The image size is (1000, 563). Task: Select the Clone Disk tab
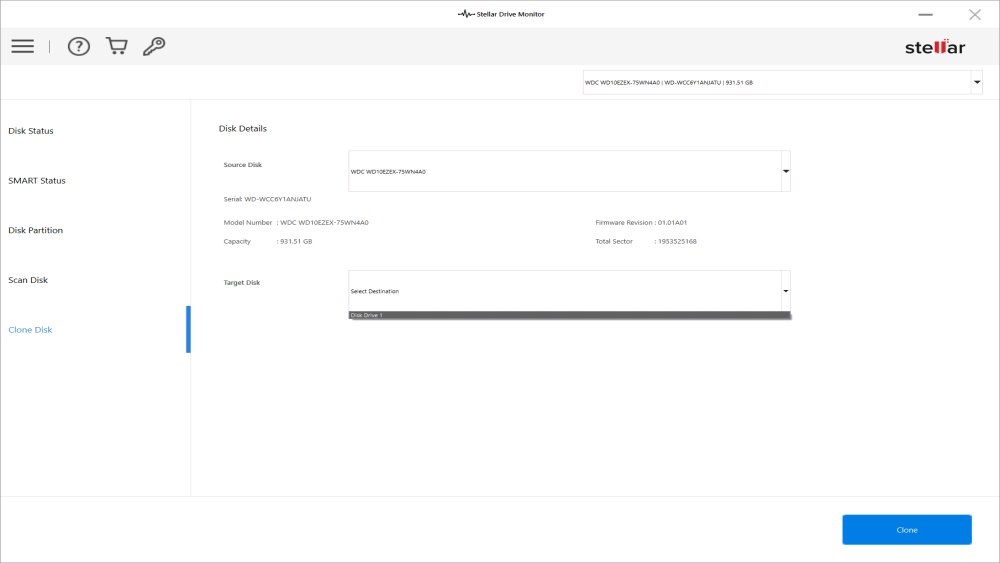(30, 330)
